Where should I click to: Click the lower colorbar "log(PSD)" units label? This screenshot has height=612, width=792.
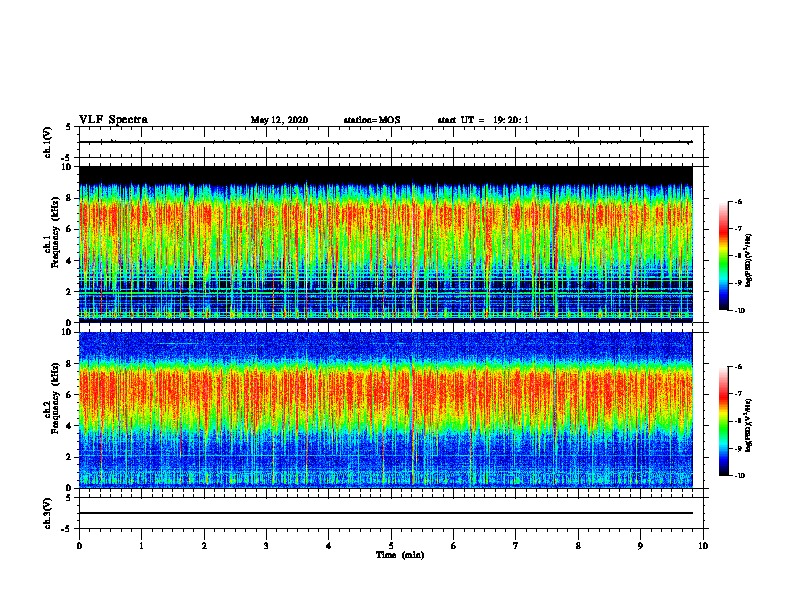click(749, 425)
